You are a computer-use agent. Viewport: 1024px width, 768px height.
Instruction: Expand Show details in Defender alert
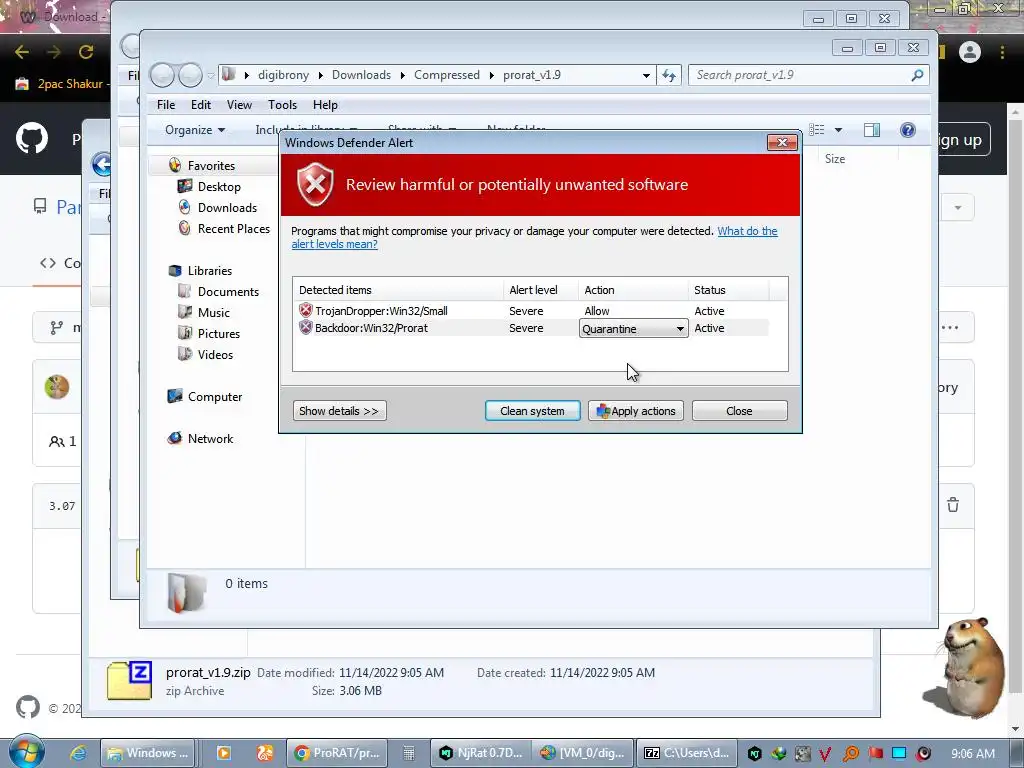(340, 411)
